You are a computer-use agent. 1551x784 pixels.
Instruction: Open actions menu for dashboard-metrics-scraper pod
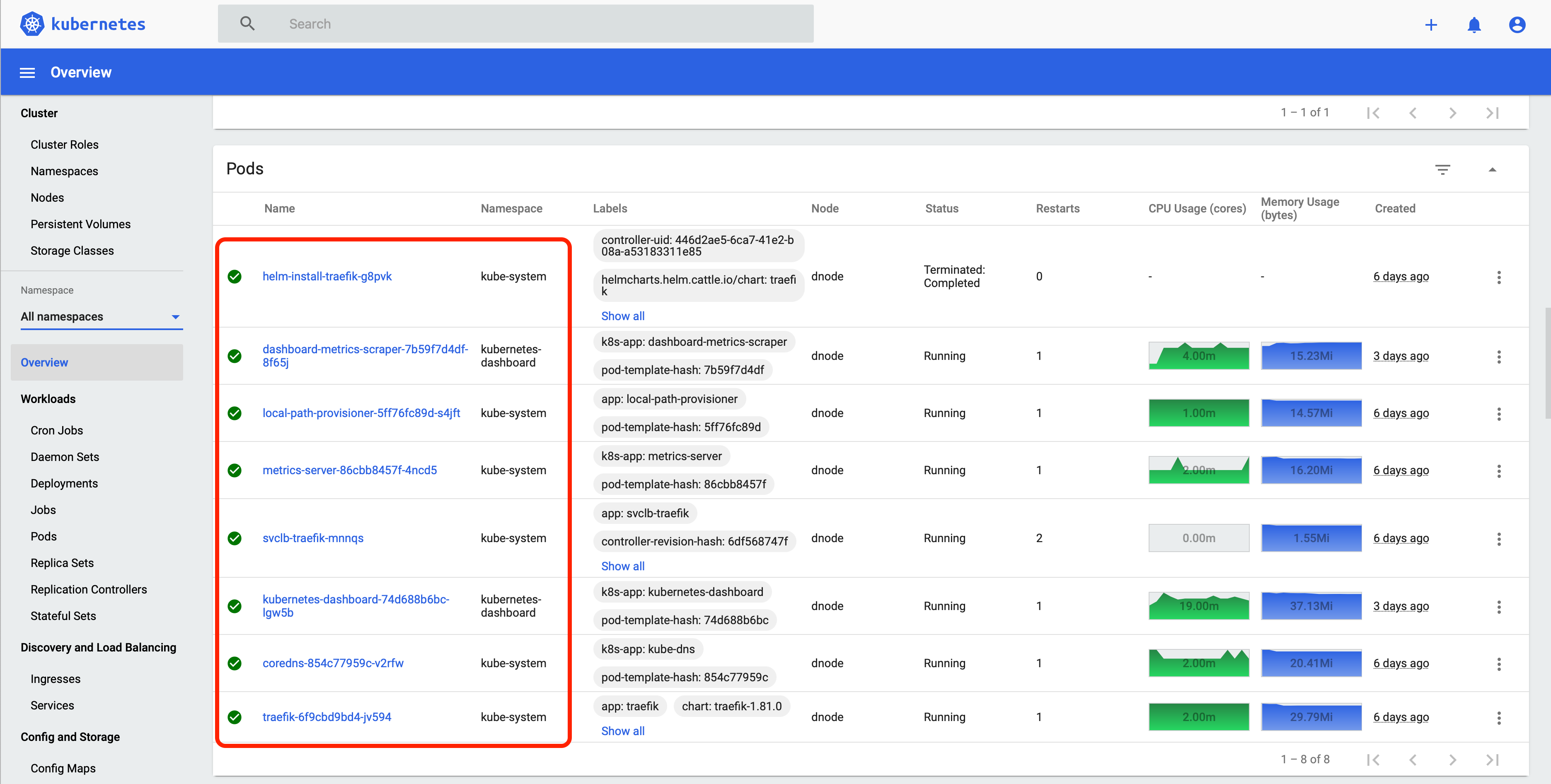coord(1499,356)
